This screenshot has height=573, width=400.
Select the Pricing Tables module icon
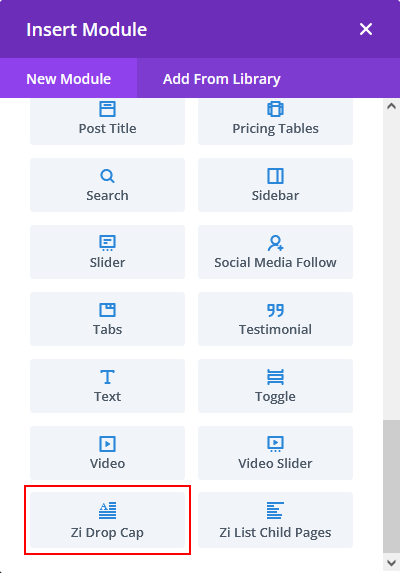(275, 109)
